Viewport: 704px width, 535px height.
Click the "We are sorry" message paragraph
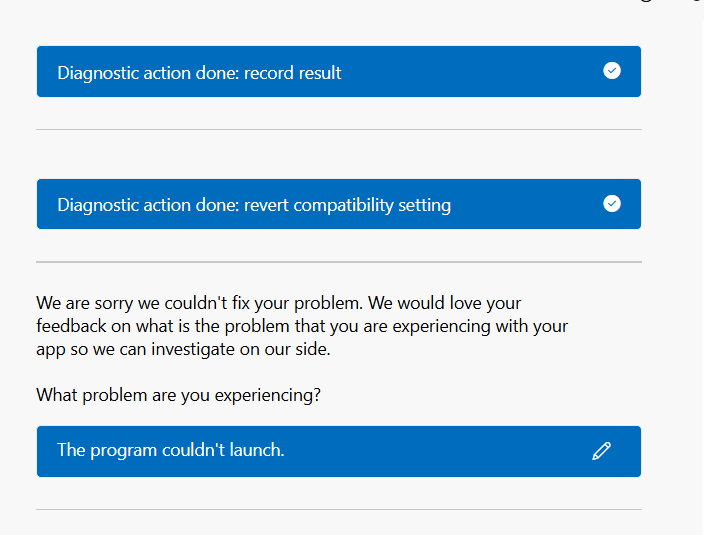point(300,327)
